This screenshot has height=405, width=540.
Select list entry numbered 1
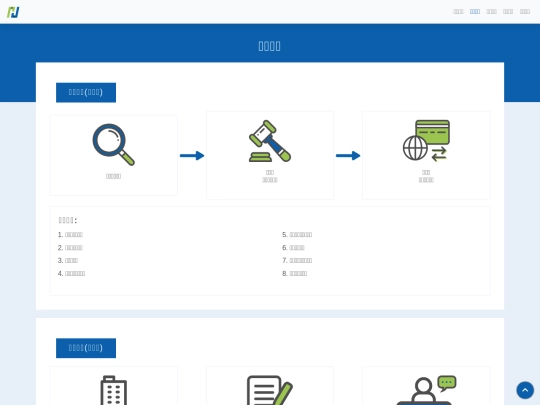(70, 235)
